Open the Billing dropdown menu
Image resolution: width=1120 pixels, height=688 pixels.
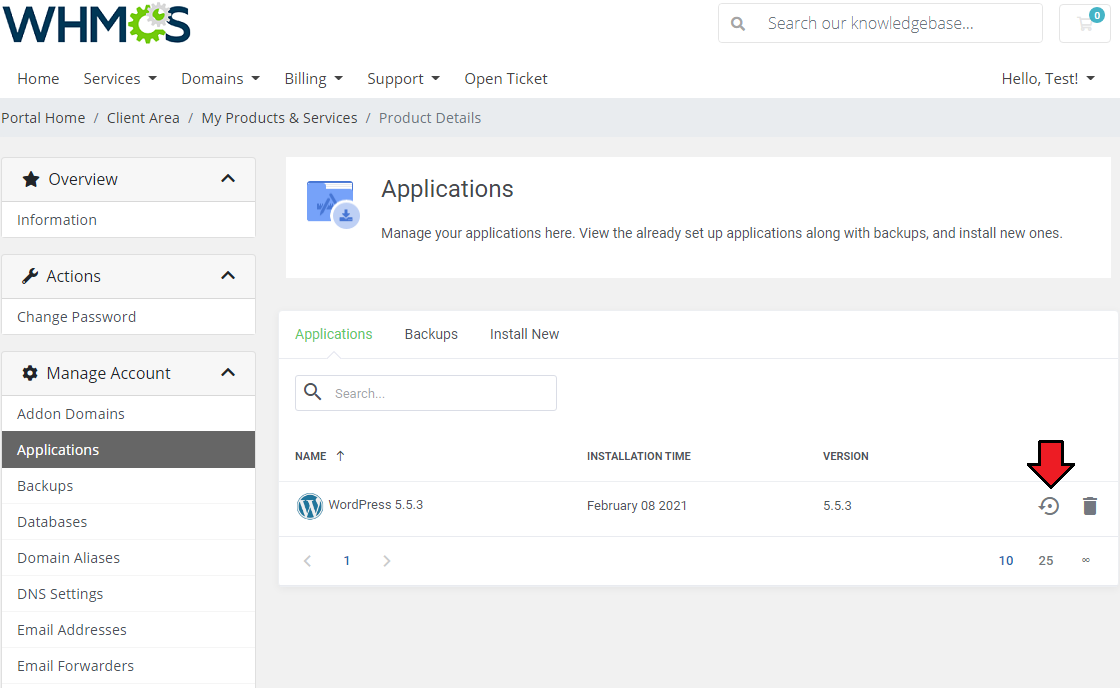point(314,79)
